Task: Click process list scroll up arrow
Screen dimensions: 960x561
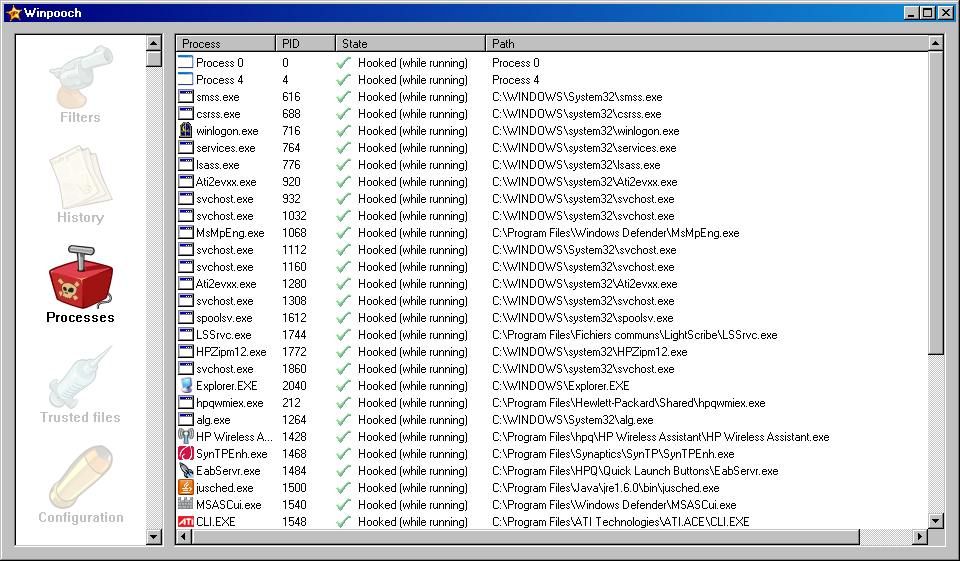Action: (x=935, y=43)
